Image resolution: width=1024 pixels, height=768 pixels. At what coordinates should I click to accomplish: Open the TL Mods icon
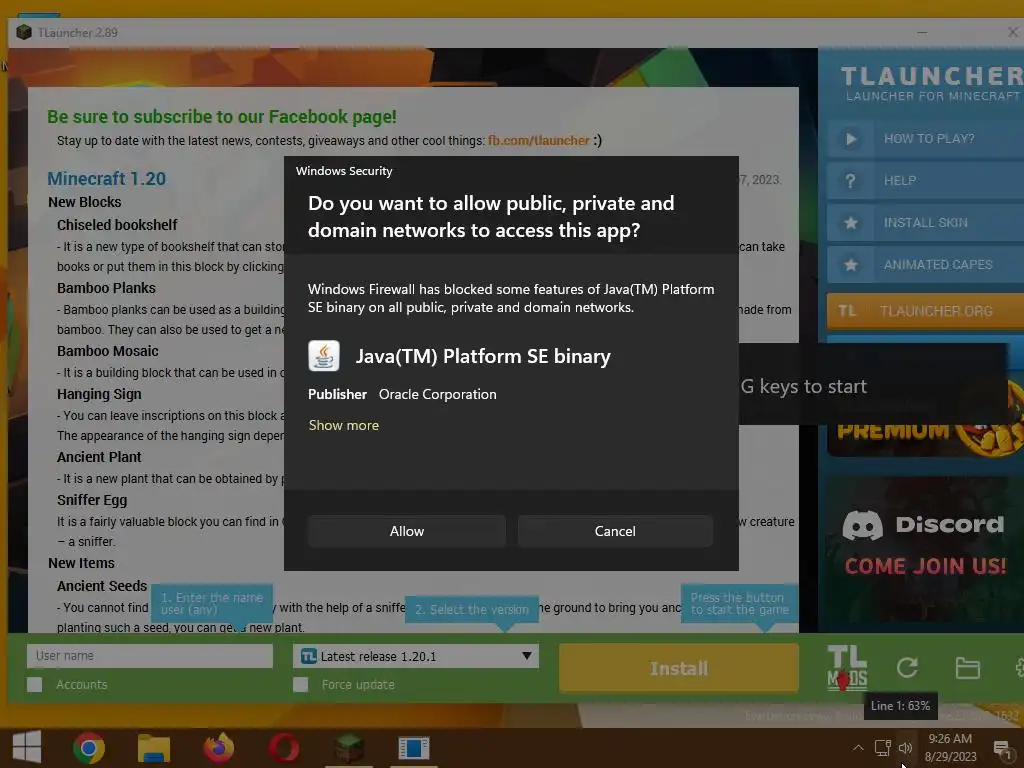pyautogui.click(x=847, y=667)
